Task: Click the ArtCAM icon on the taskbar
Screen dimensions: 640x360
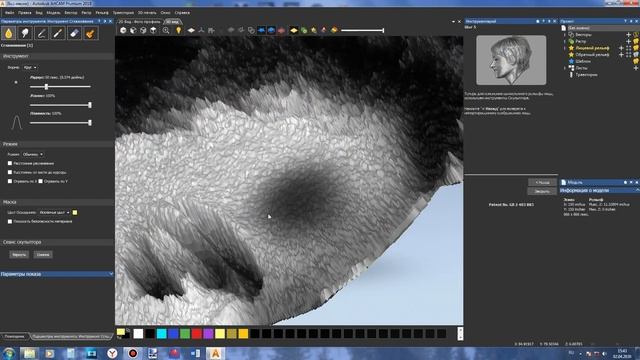Action: (x=215, y=353)
